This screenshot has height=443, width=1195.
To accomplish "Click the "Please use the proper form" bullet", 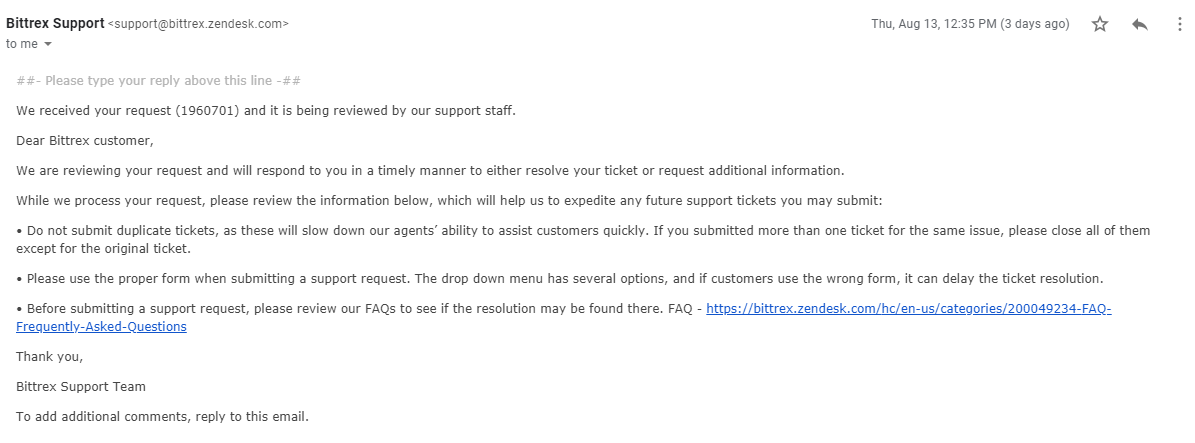I will (x=559, y=278).
